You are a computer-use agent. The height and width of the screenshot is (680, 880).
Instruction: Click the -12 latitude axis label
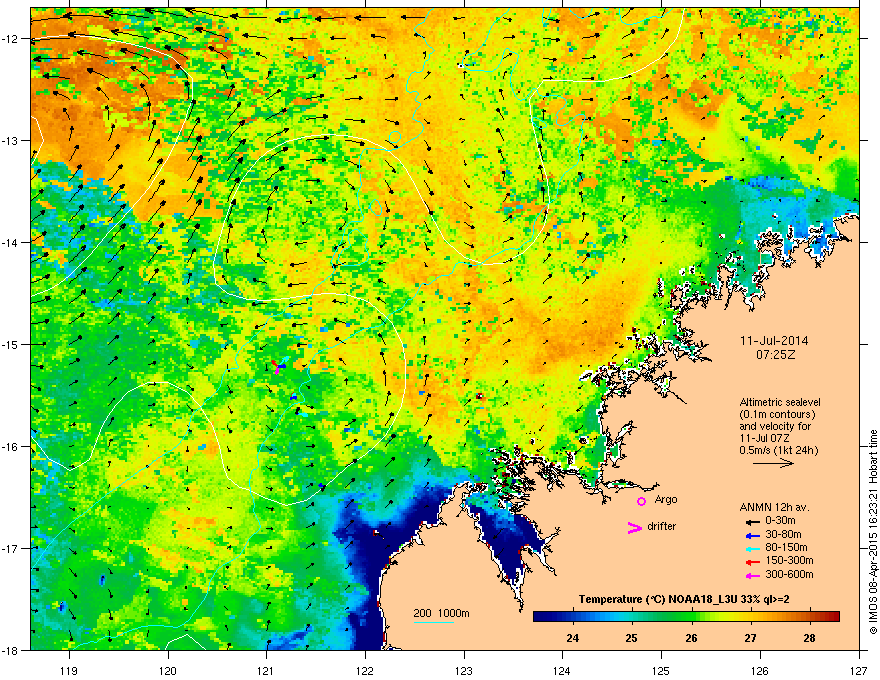tap(11, 39)
